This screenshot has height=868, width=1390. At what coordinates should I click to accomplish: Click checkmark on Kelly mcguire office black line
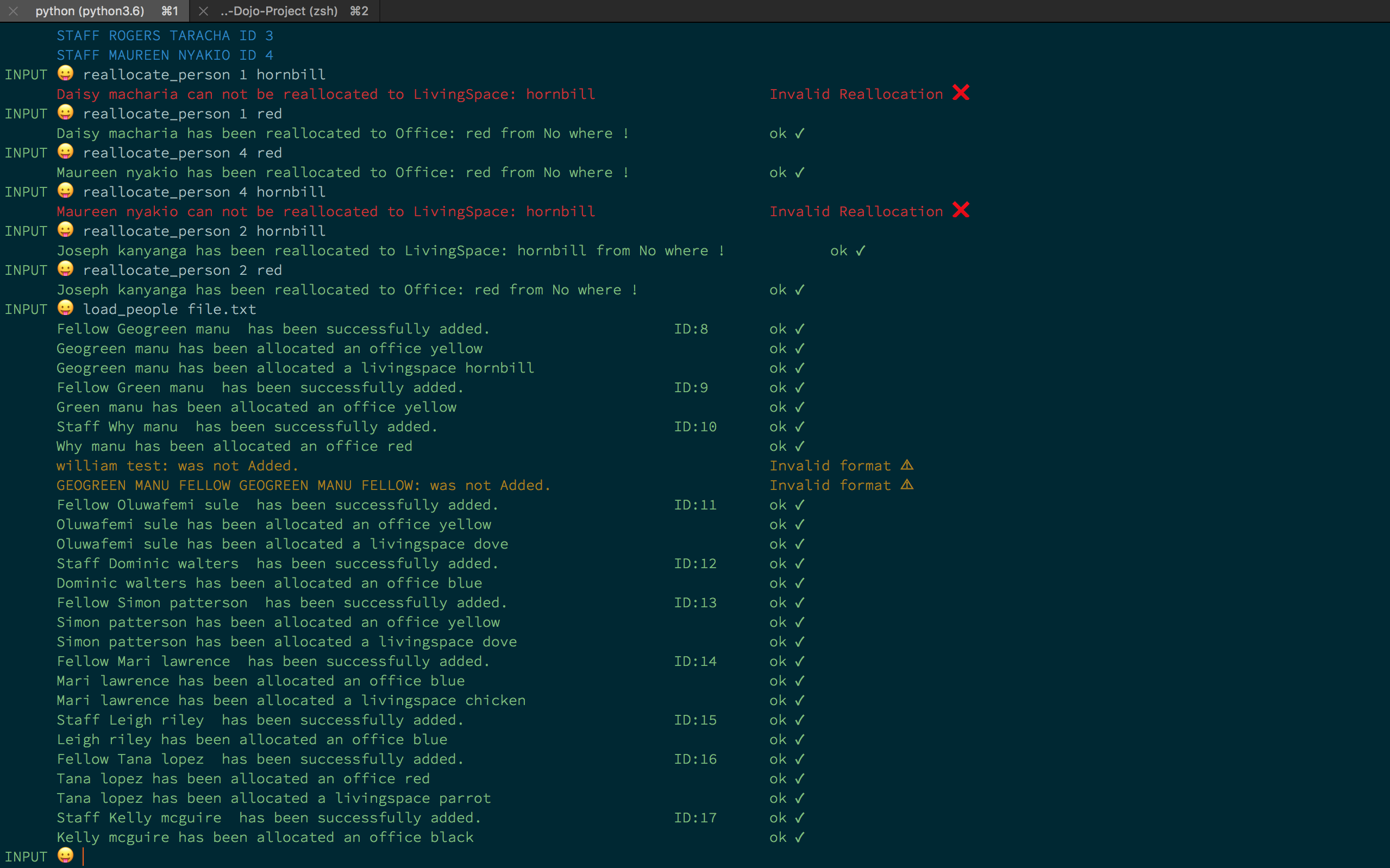[x=800, y=838]
